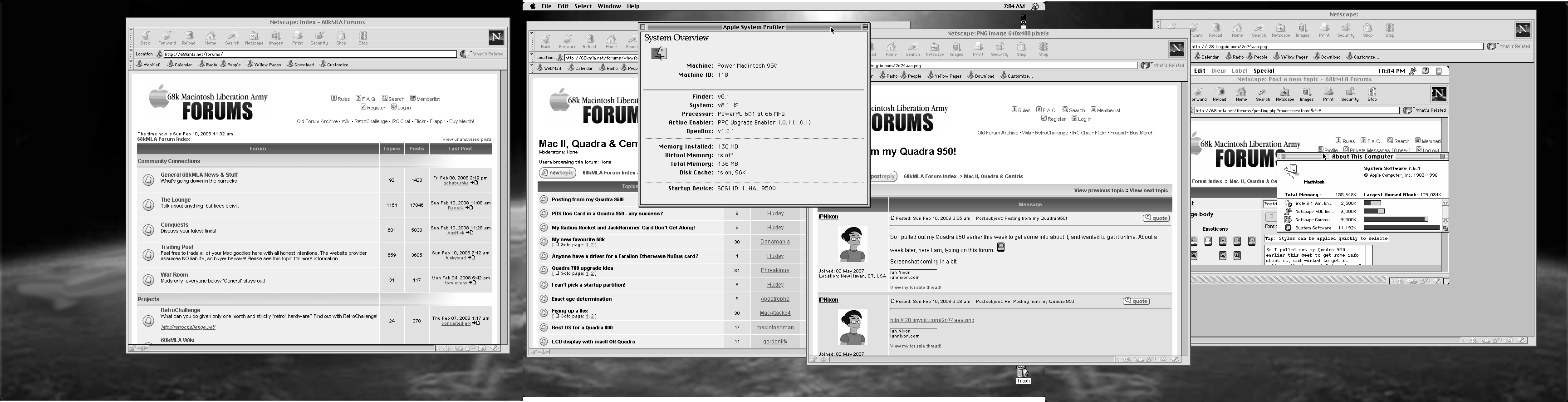Click View next topic in PNG image window
The height and width of the screenshot is (402, 1568).
1149,191
